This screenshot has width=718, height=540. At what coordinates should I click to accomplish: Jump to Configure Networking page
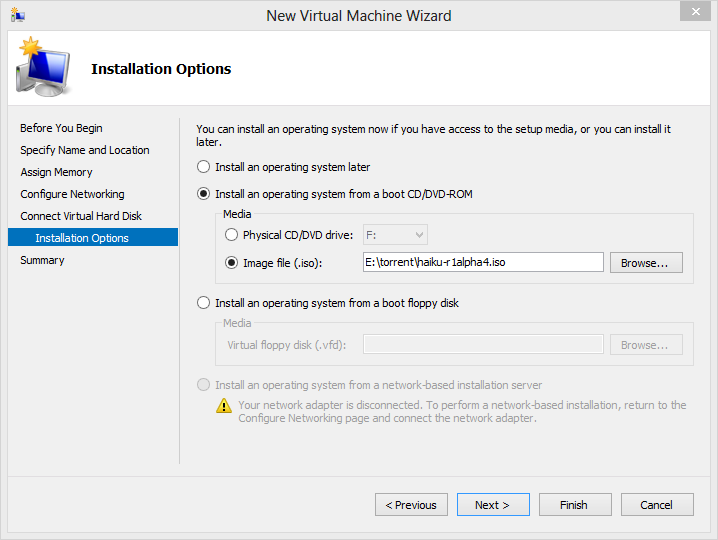(72, 194)
